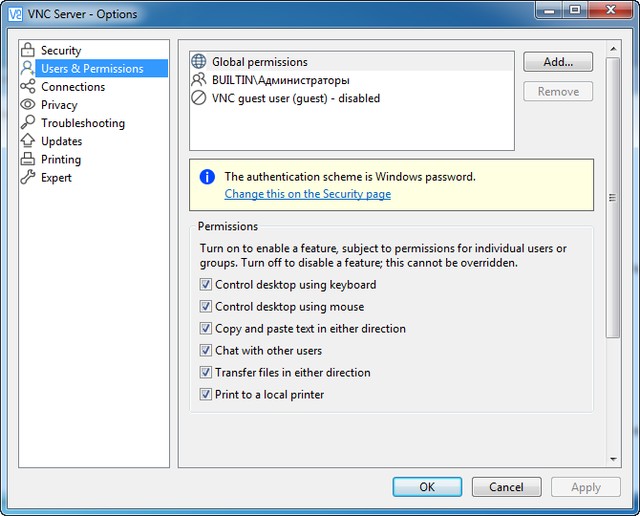Click the administrators group icon
The height and width of the screenshot is (516, 640).
click(x=199, y=79)
